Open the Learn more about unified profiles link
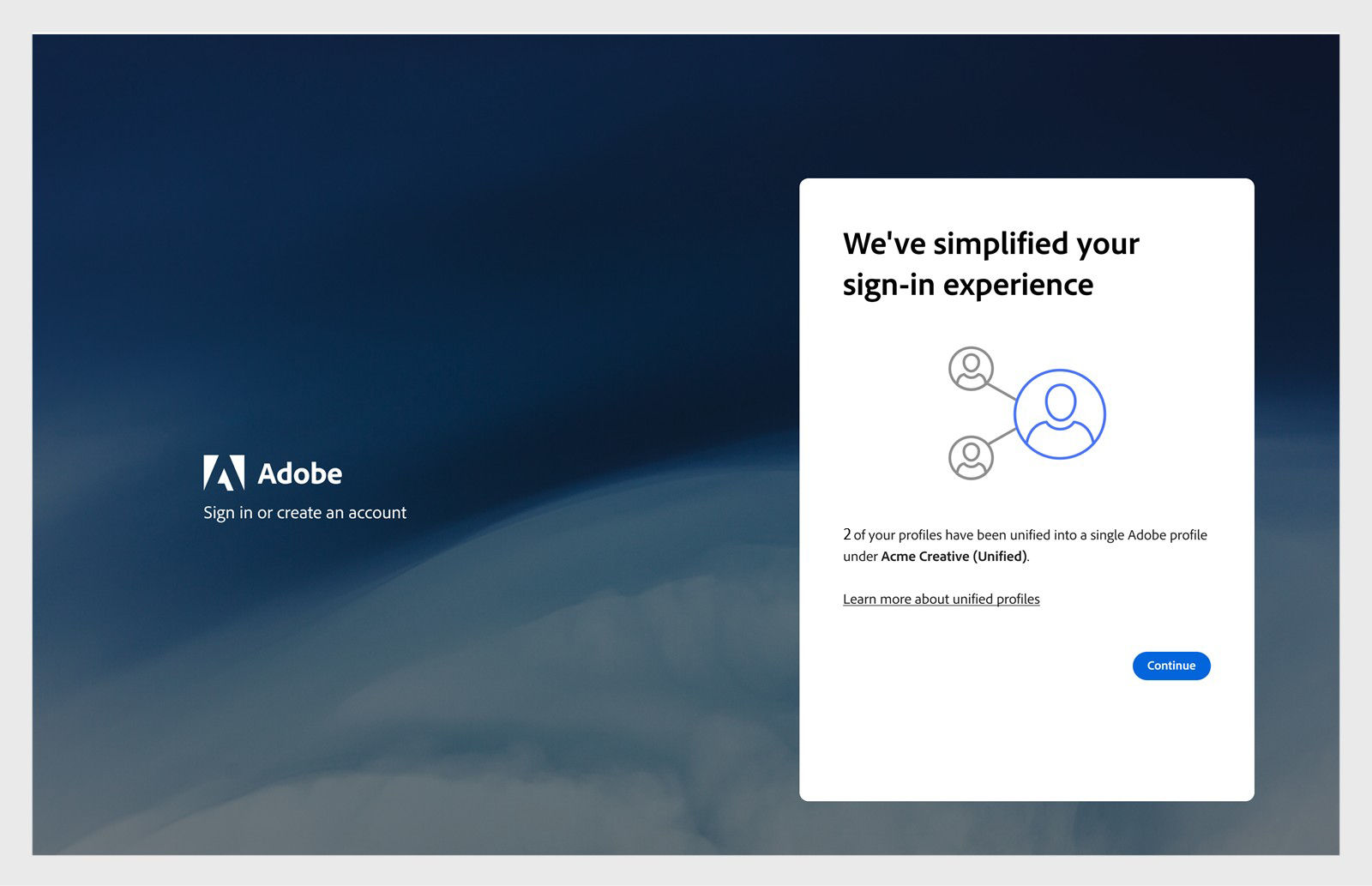The image size is (1372, 886). [x=941, y=599]
